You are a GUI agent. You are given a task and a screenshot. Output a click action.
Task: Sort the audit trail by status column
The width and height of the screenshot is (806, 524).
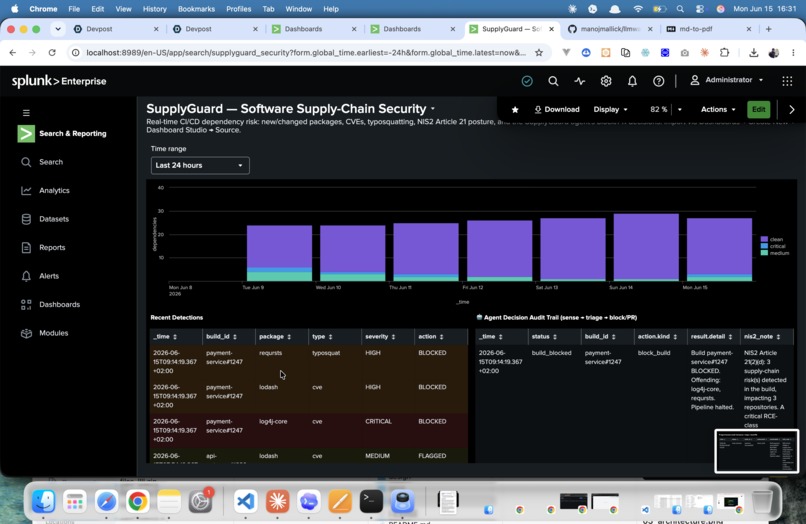tap(544, 337)
